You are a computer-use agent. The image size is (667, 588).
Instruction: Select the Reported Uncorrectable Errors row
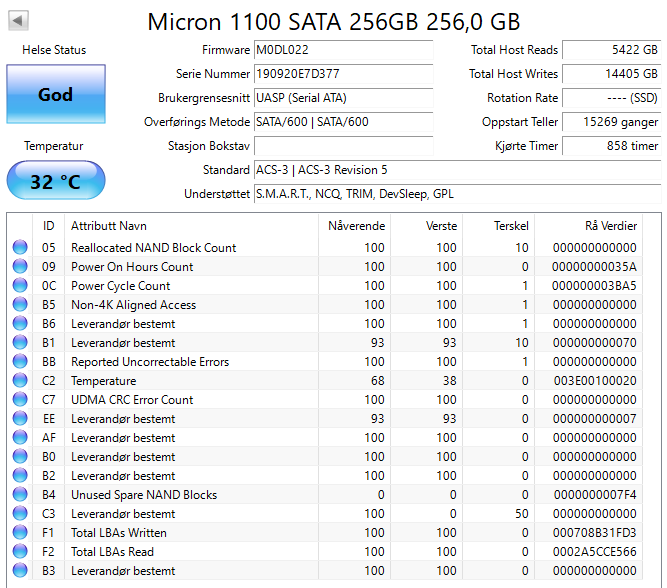[327, 361]
